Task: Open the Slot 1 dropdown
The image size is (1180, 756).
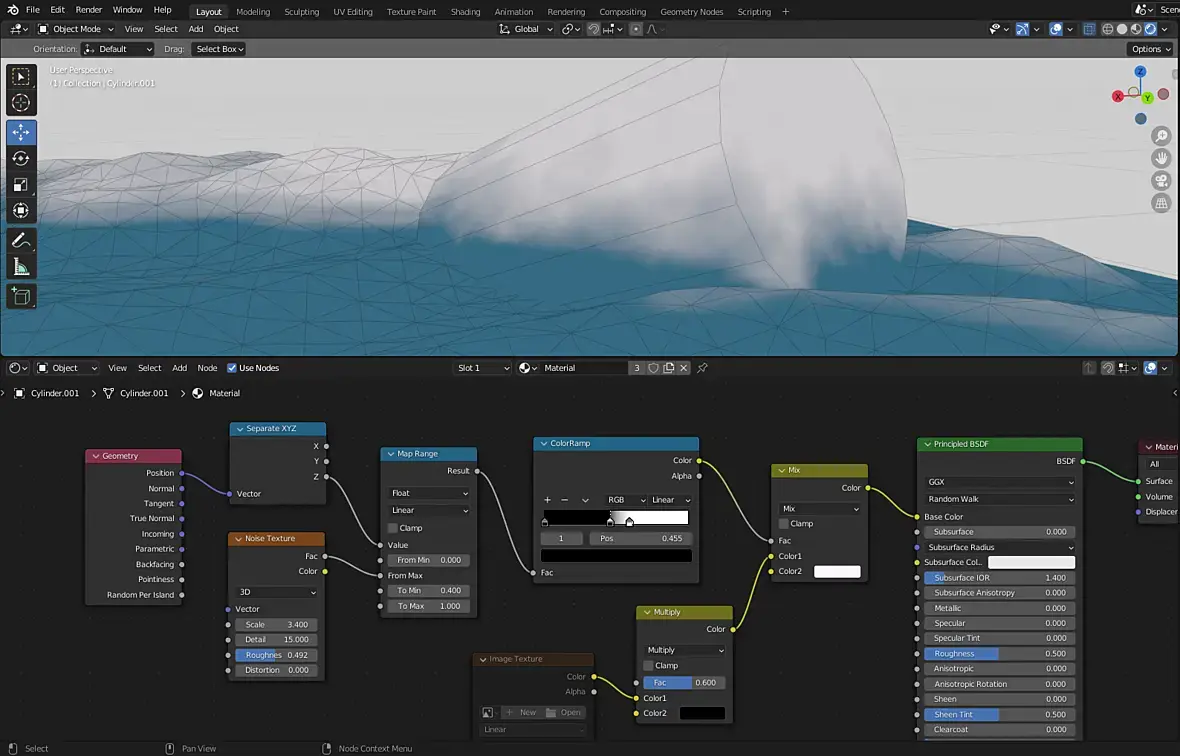Action: [x=483, y=368]
